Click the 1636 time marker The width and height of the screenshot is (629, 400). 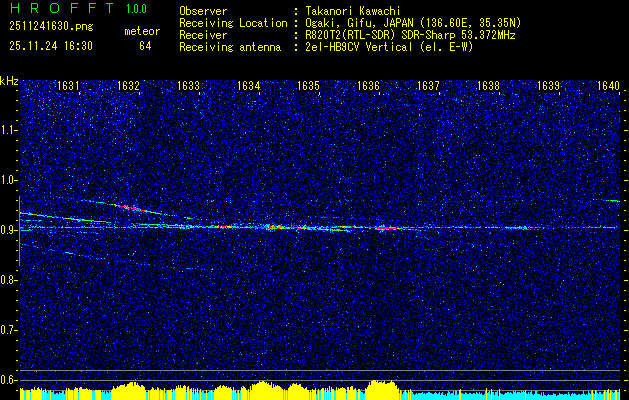coord(368,85)
